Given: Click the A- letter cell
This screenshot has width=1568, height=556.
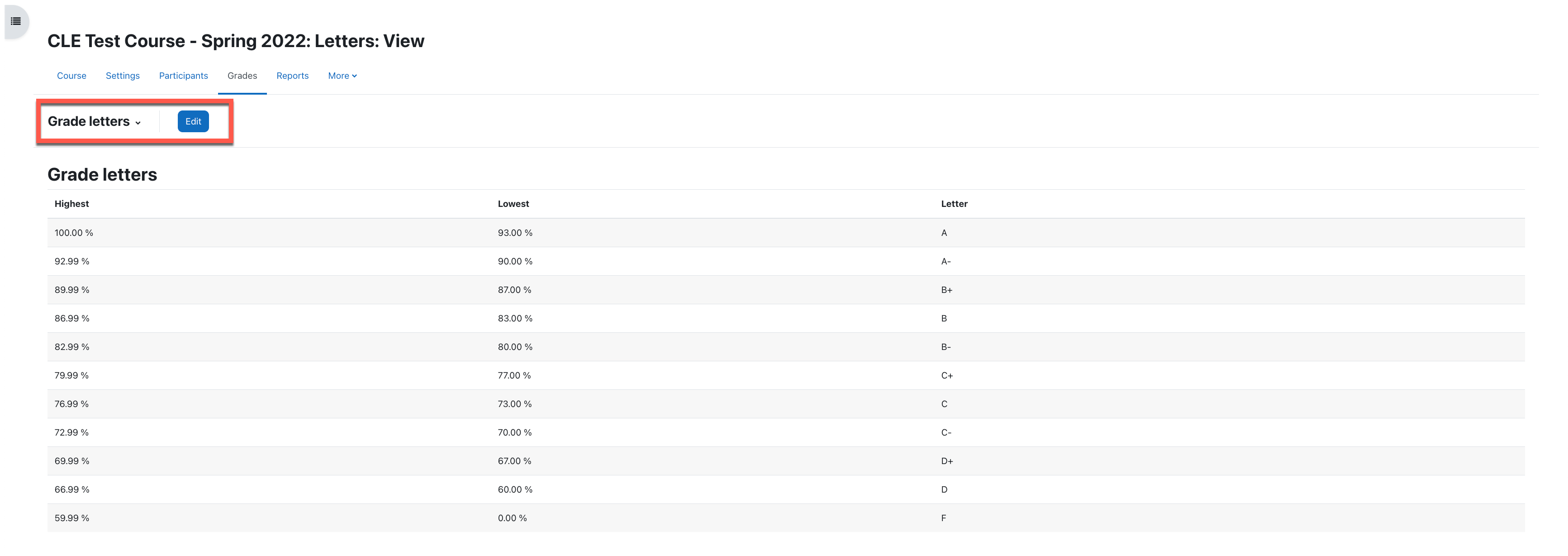Looking at the screenshot, I should tap(946, 261).
